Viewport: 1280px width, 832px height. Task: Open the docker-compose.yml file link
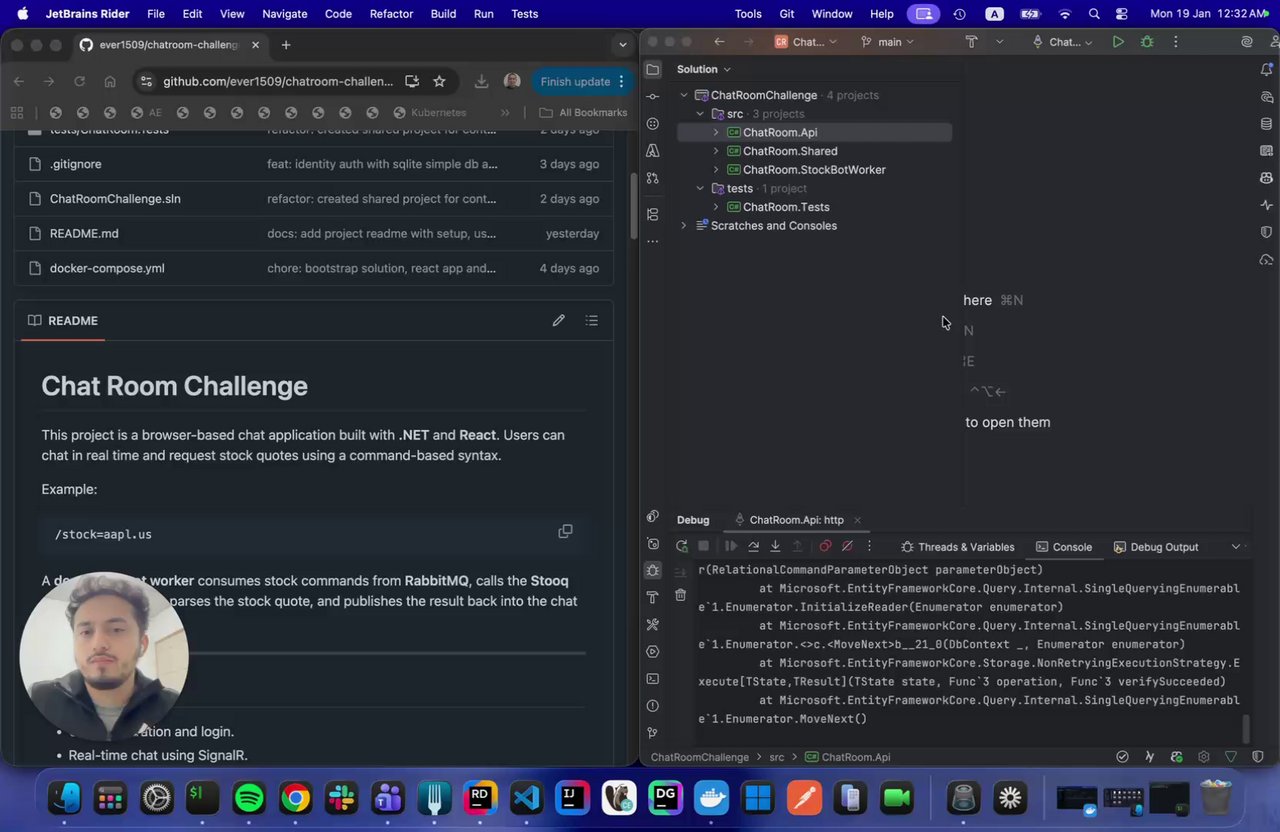pyautogui.click(x=107, y=268)
